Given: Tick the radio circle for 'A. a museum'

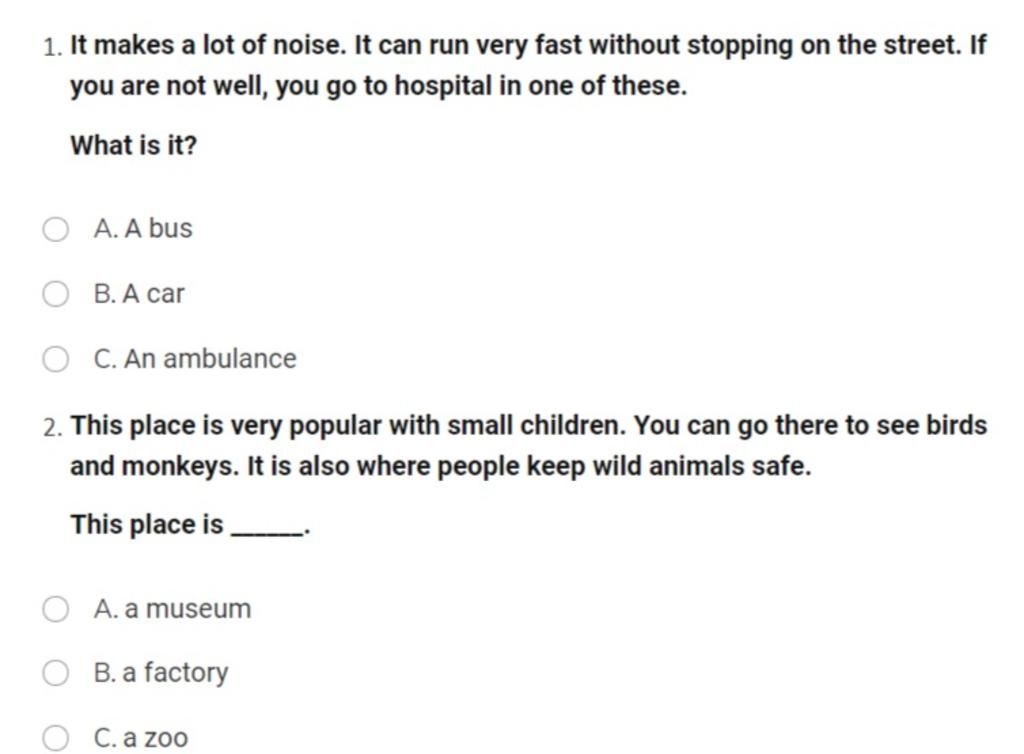Looking at the screenshot, I should (x=56, y=608).
